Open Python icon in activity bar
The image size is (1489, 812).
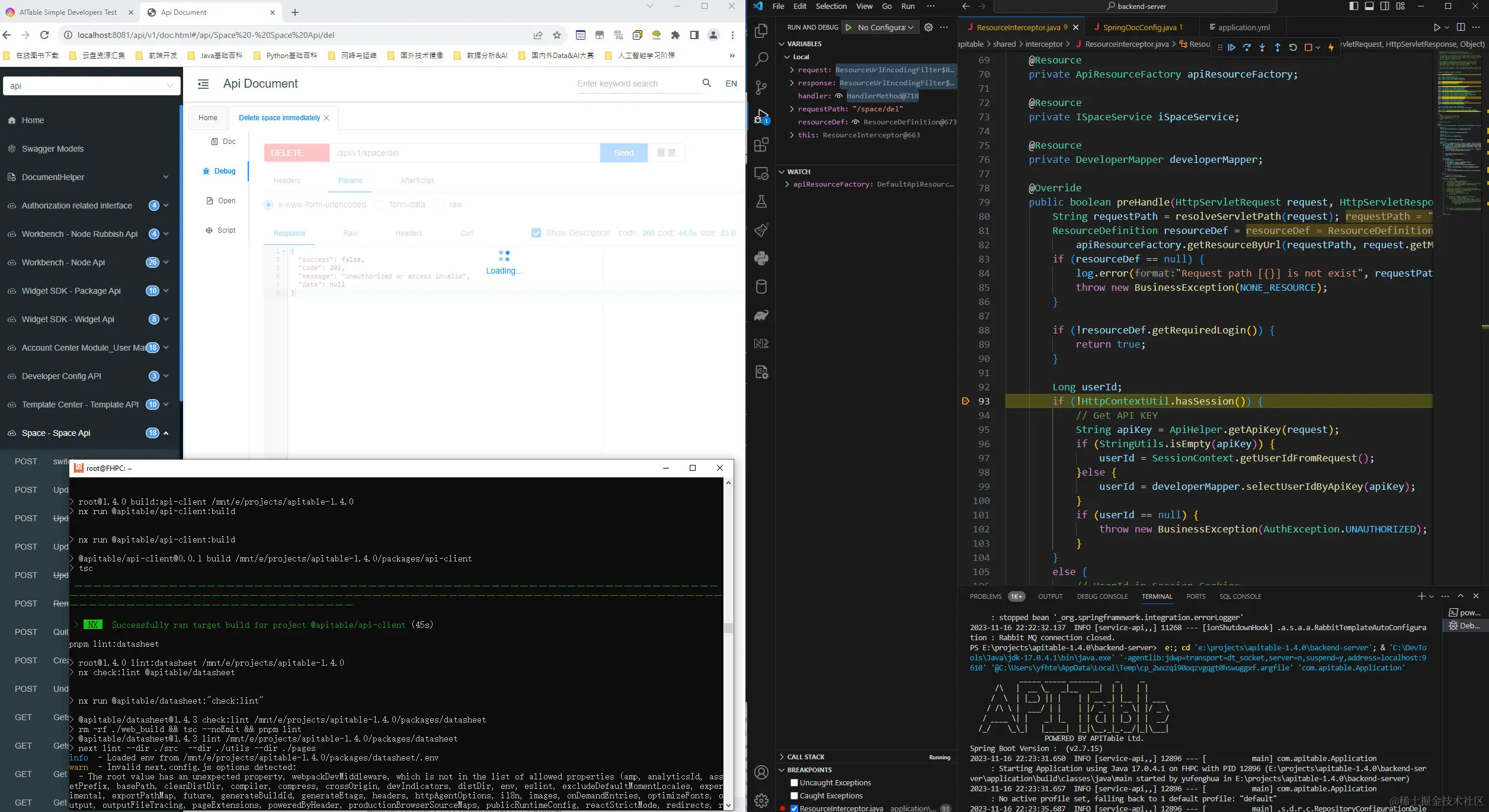761,258
